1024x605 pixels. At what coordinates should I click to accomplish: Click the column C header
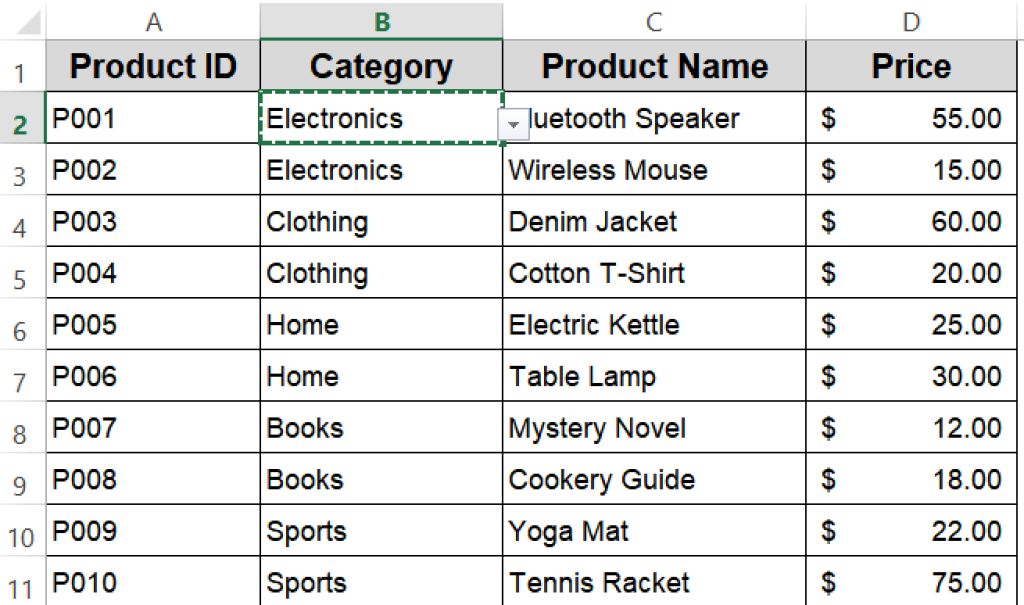click(654, 21)
